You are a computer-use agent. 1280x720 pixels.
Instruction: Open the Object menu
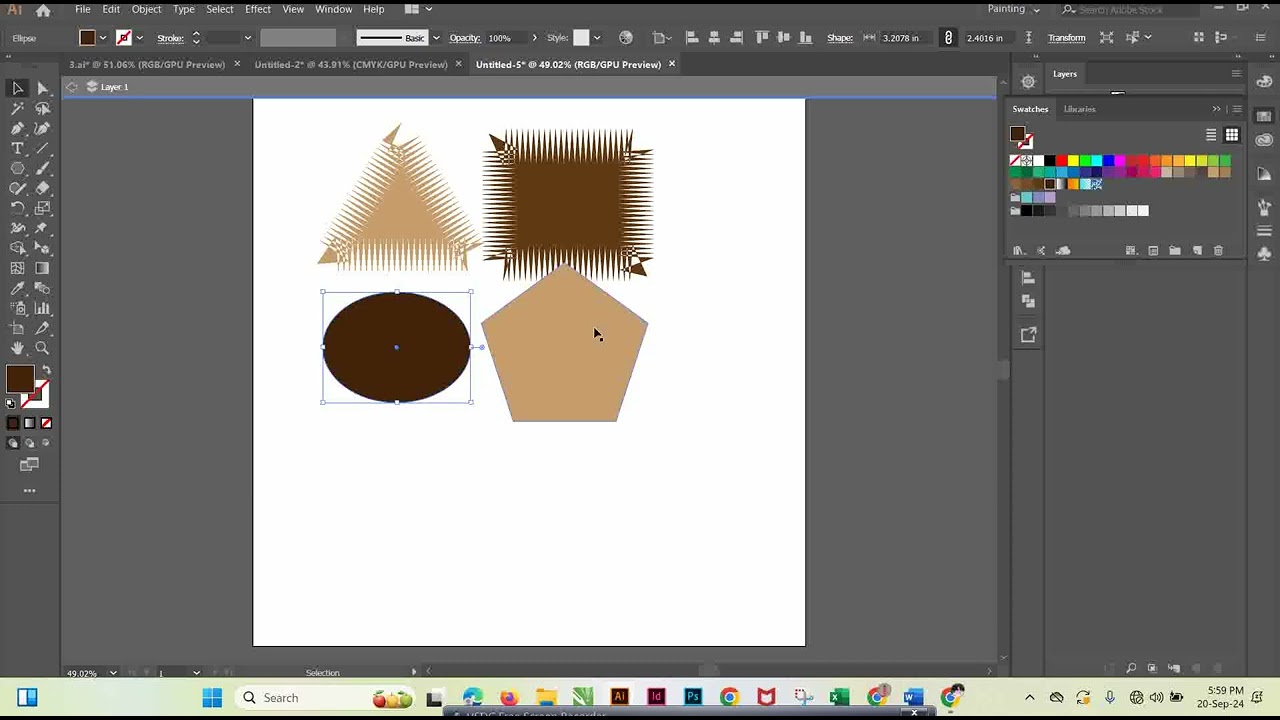(x=146, y=9)
